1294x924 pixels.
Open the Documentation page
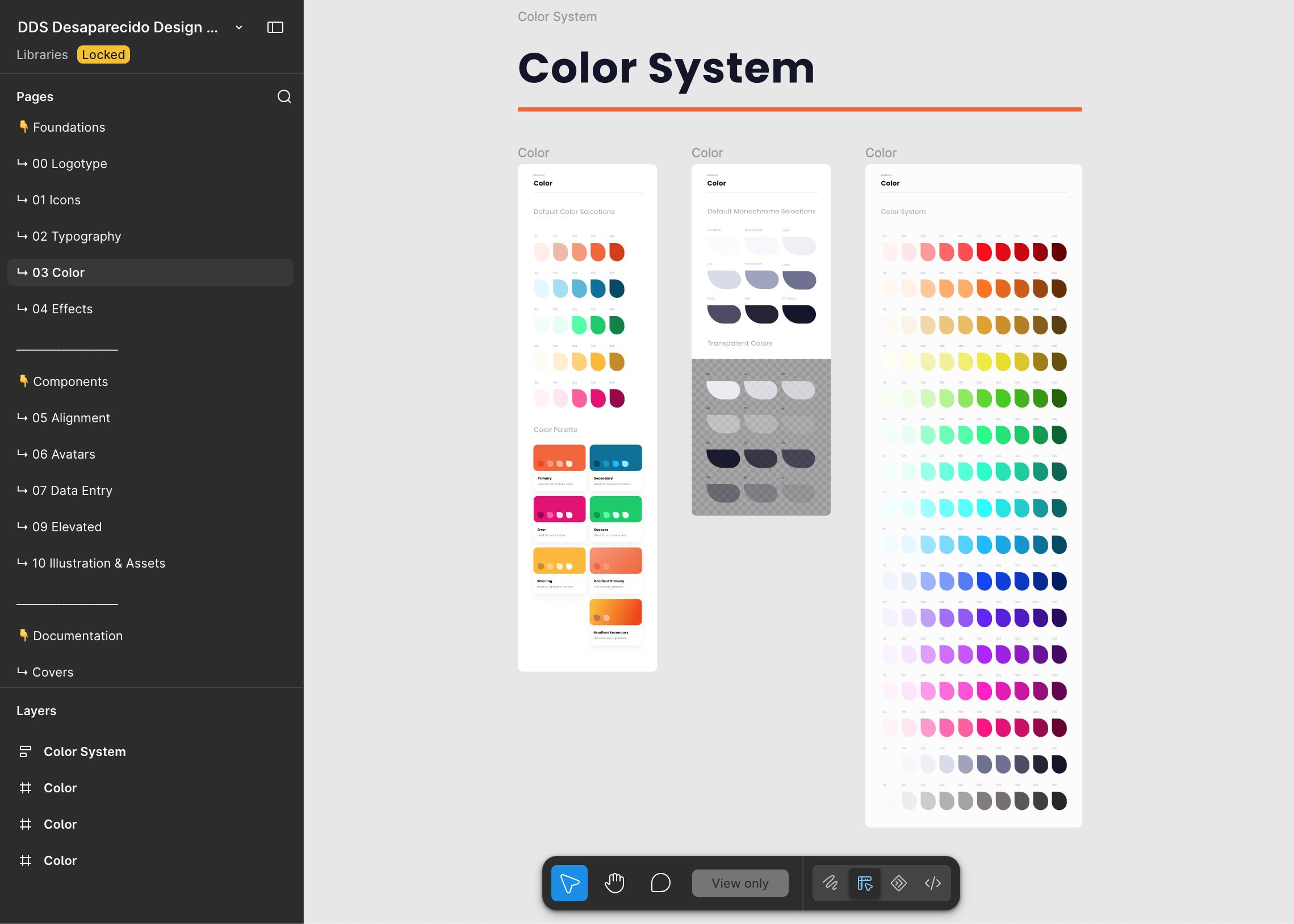150,636
